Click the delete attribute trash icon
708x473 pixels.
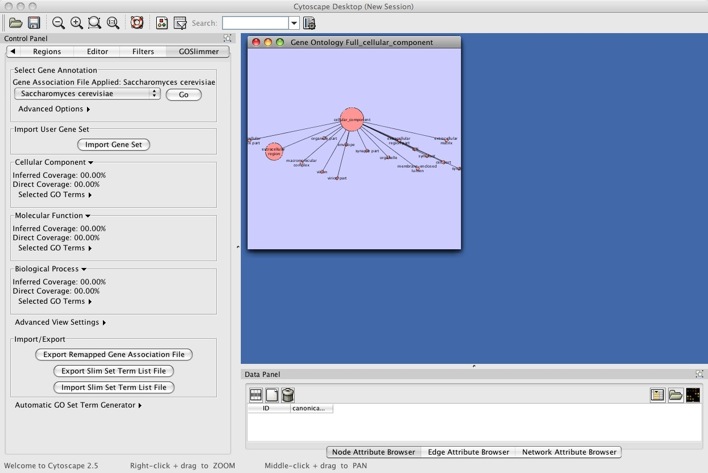(288, 395)
